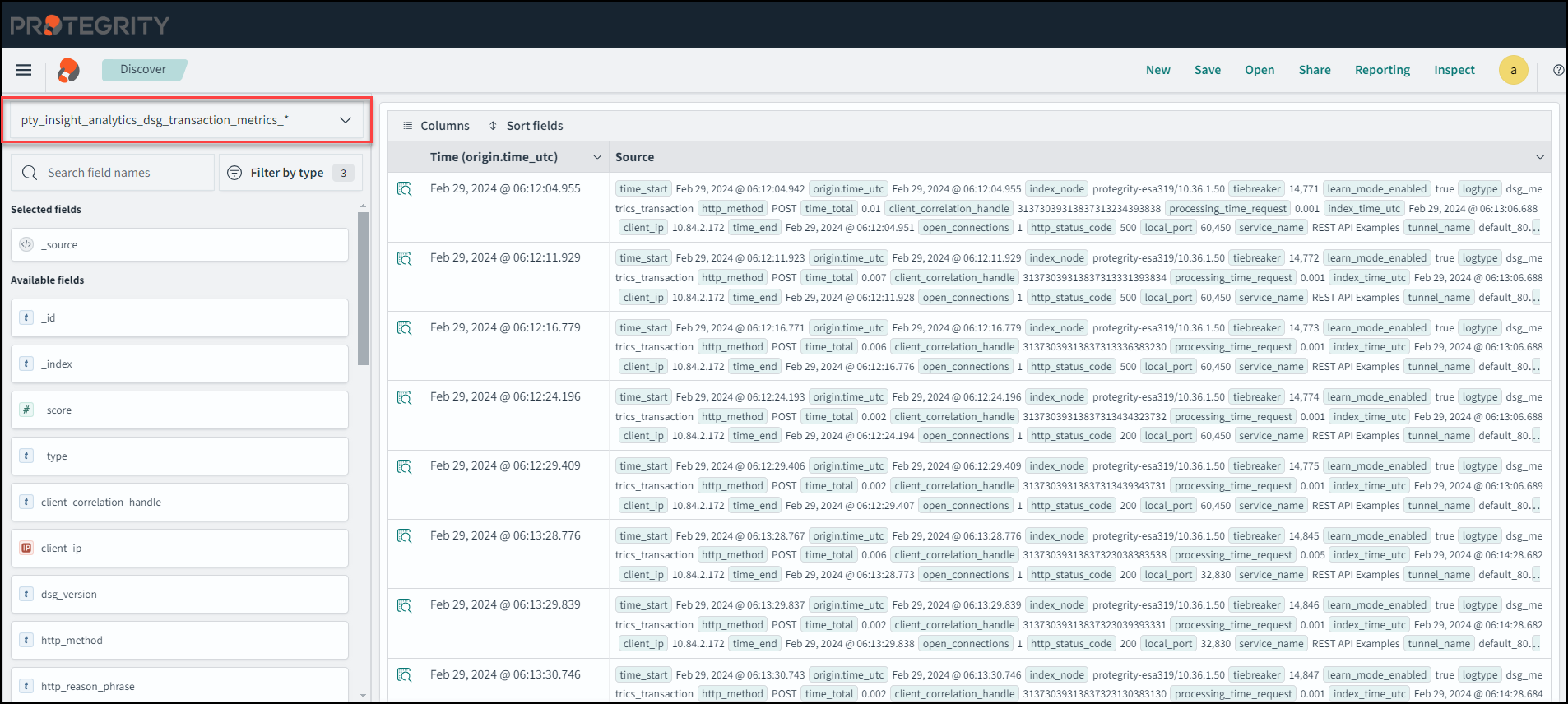Screen dimensions: 1568x704
Task: Open the help icon at top right
Action: (x=1558, y=70)
